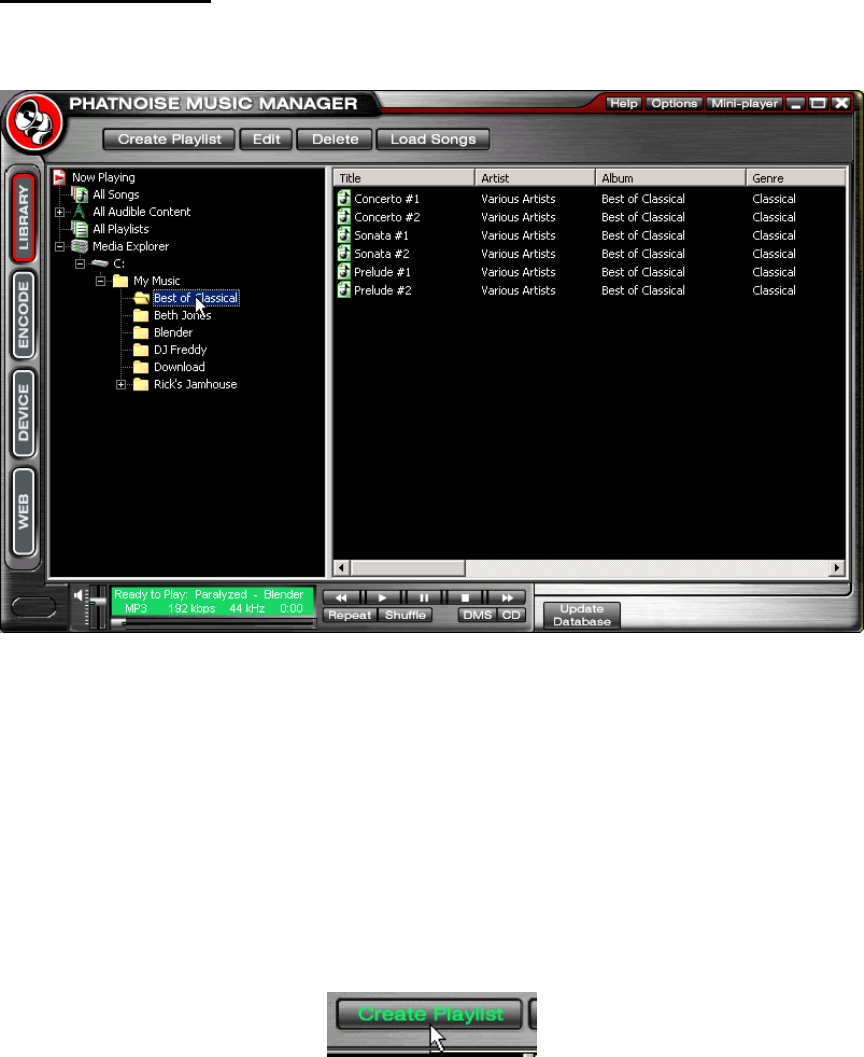Open the DEVICE side tab
The image size is (864, 1057).
[x=24, y=413]
